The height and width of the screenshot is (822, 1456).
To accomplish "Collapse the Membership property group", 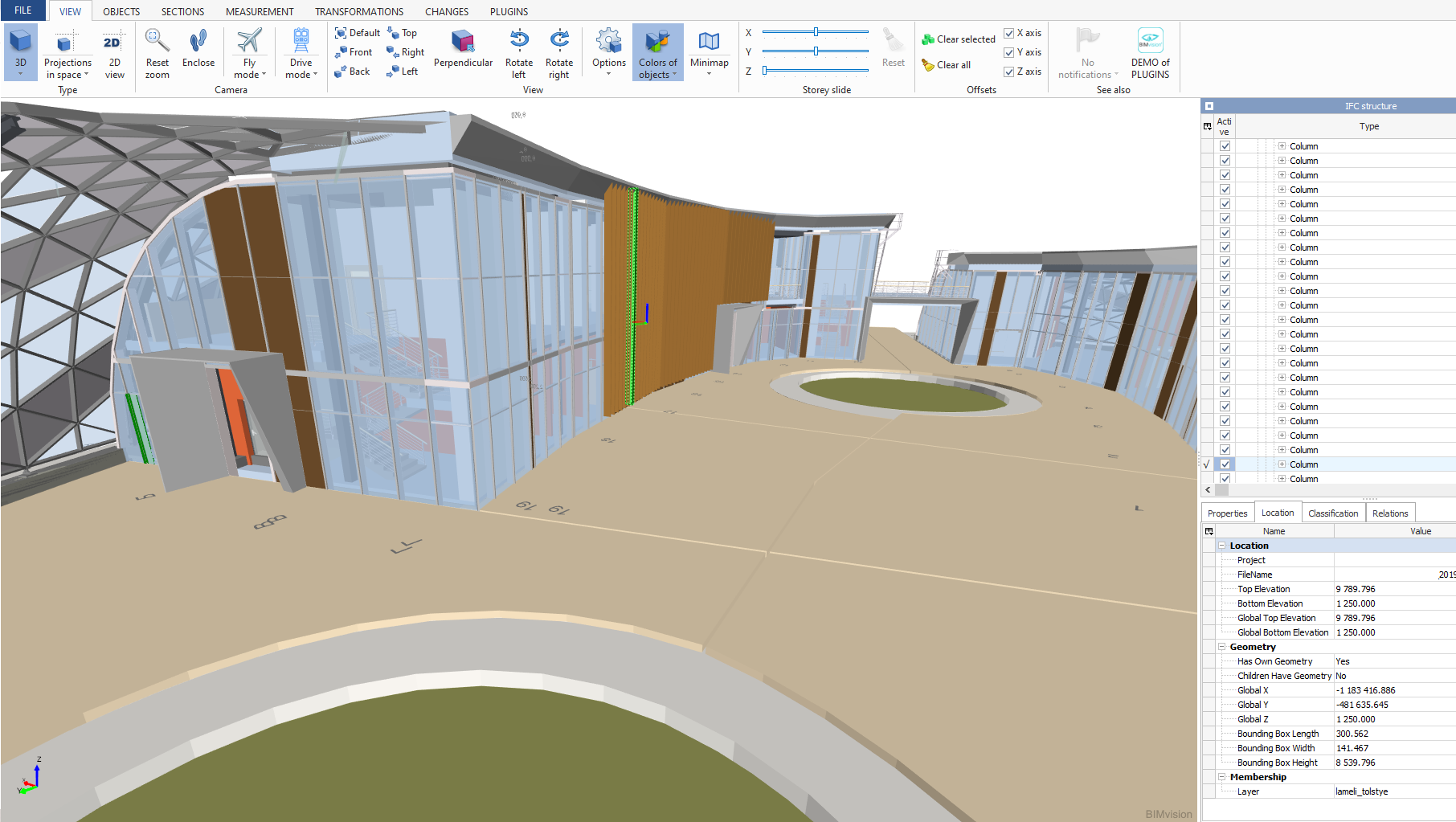I will pos(1222,777).
